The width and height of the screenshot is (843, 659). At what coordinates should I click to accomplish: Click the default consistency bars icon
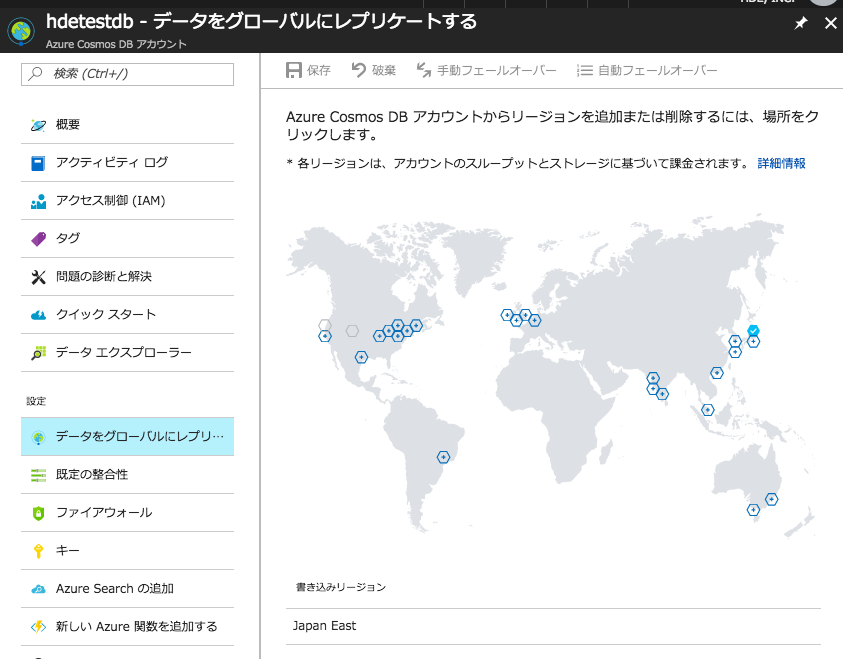[x=38, y=475]
